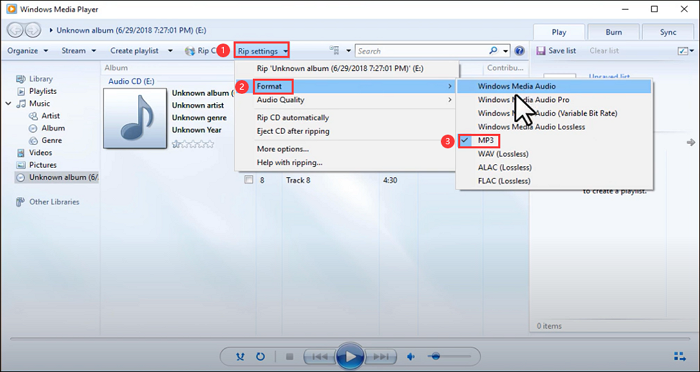Viewport: 700px width, 372px height.
Task: Open the Rip settings dropdown
Action: pos(262,51)
